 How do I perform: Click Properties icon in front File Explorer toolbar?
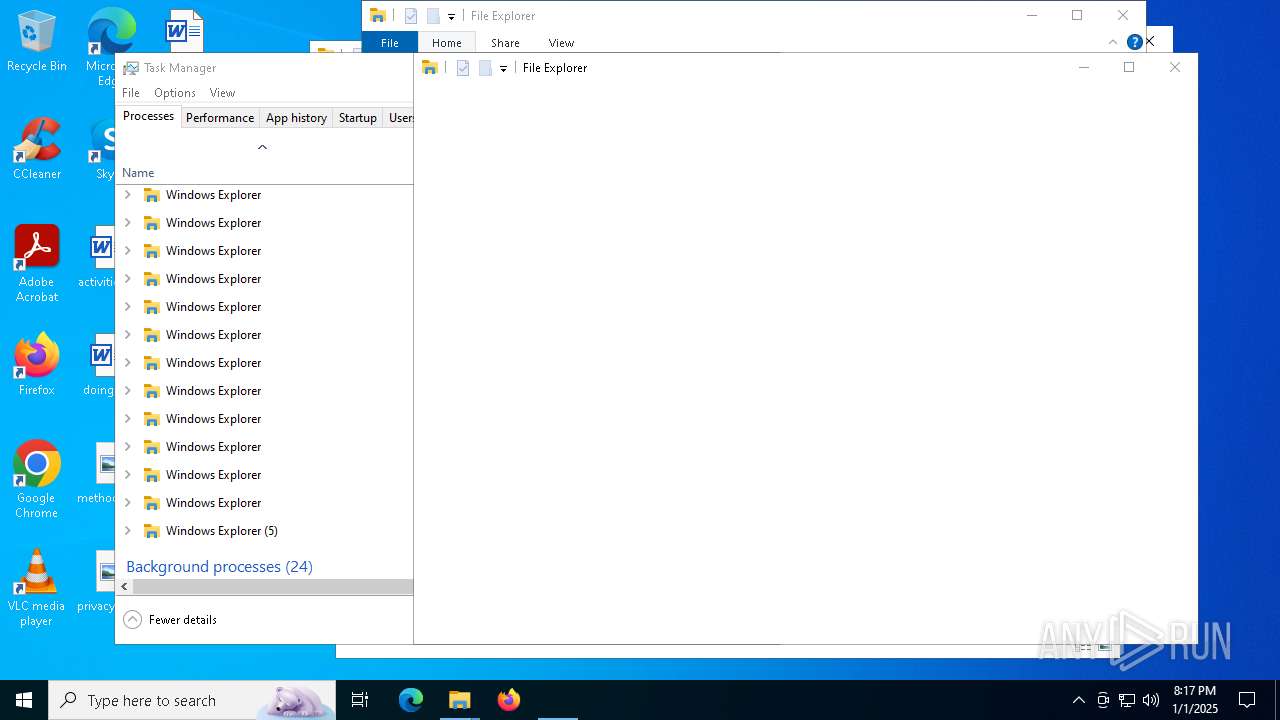click(x=463, y=68)
